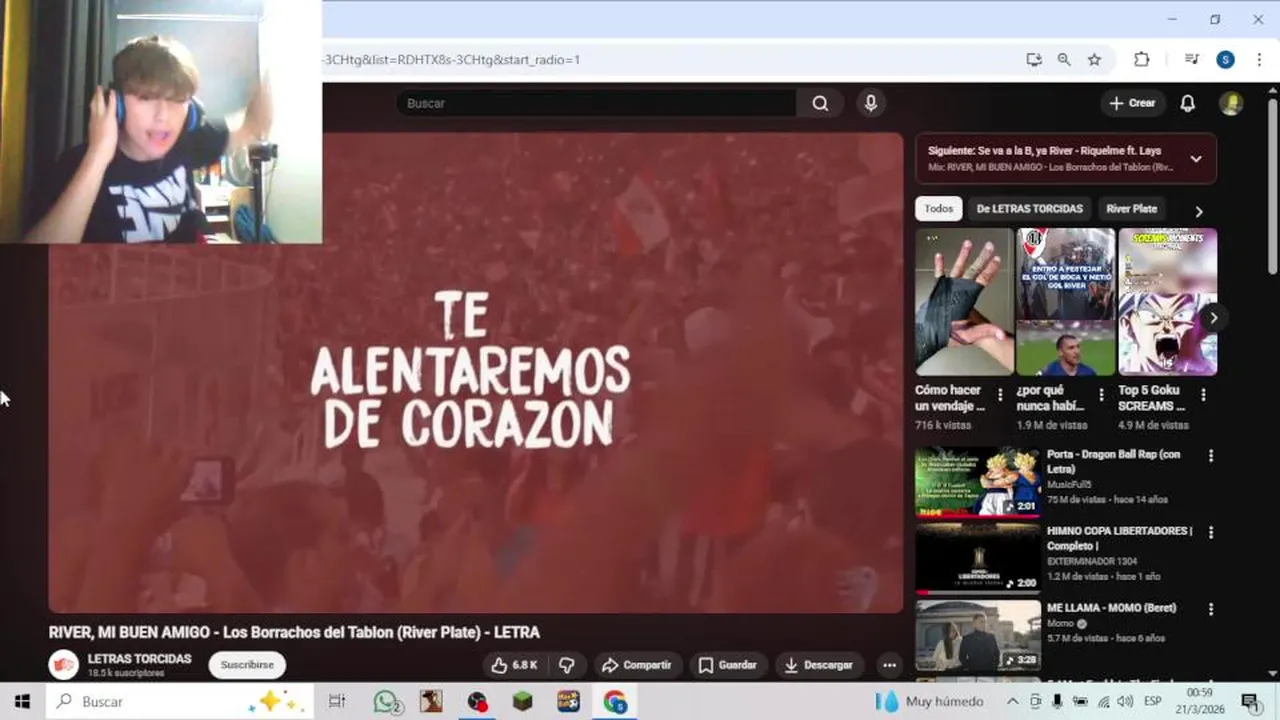Start voice search with the microphone icon
The height and width of the screenshot is (720, 1280).
point(871,103)
